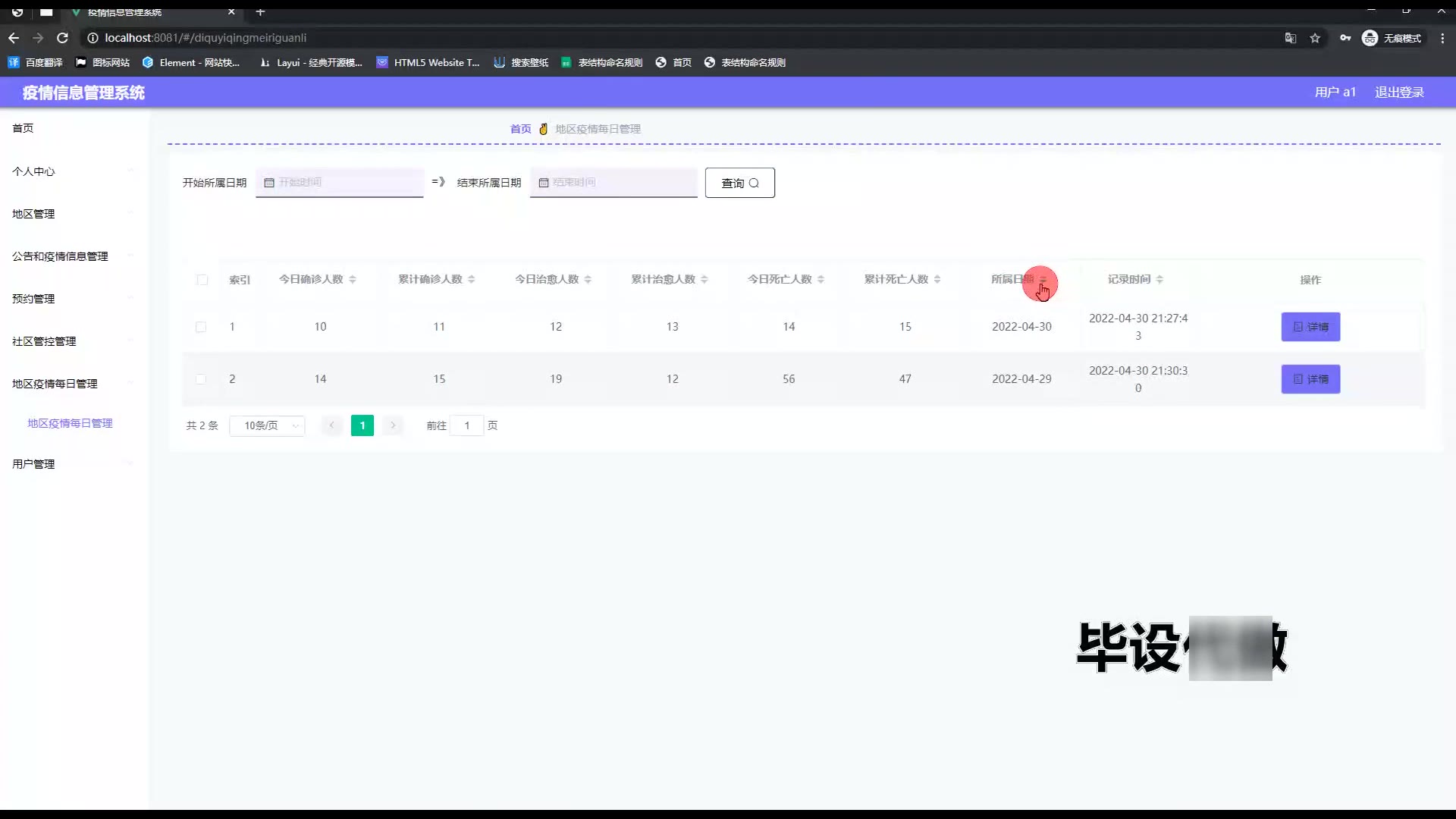Screen dimensions: 1456x819
Task: Click the browser reload icon
Action: pos(63,38)
